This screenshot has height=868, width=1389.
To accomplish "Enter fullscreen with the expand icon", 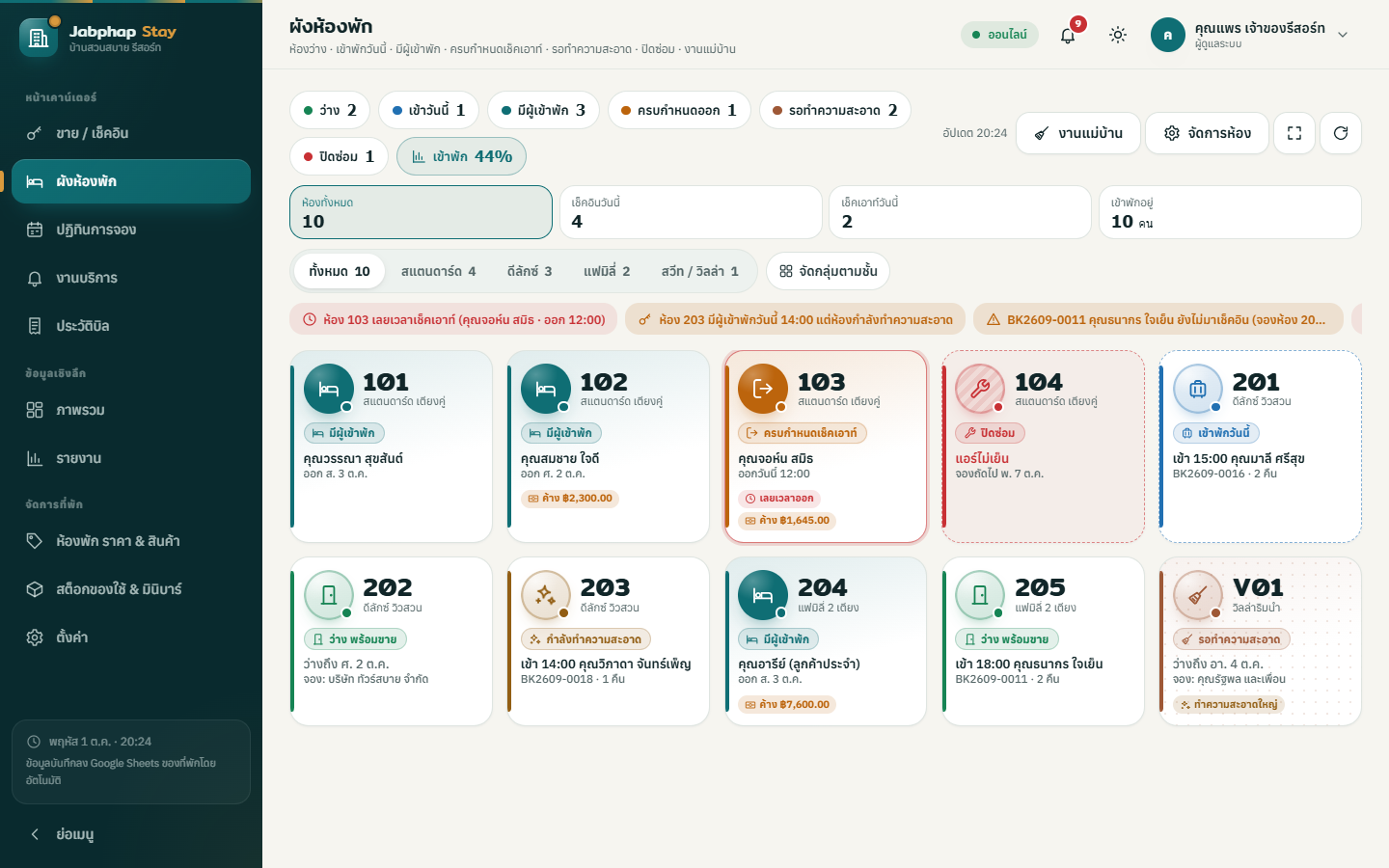I will 1294,133.
